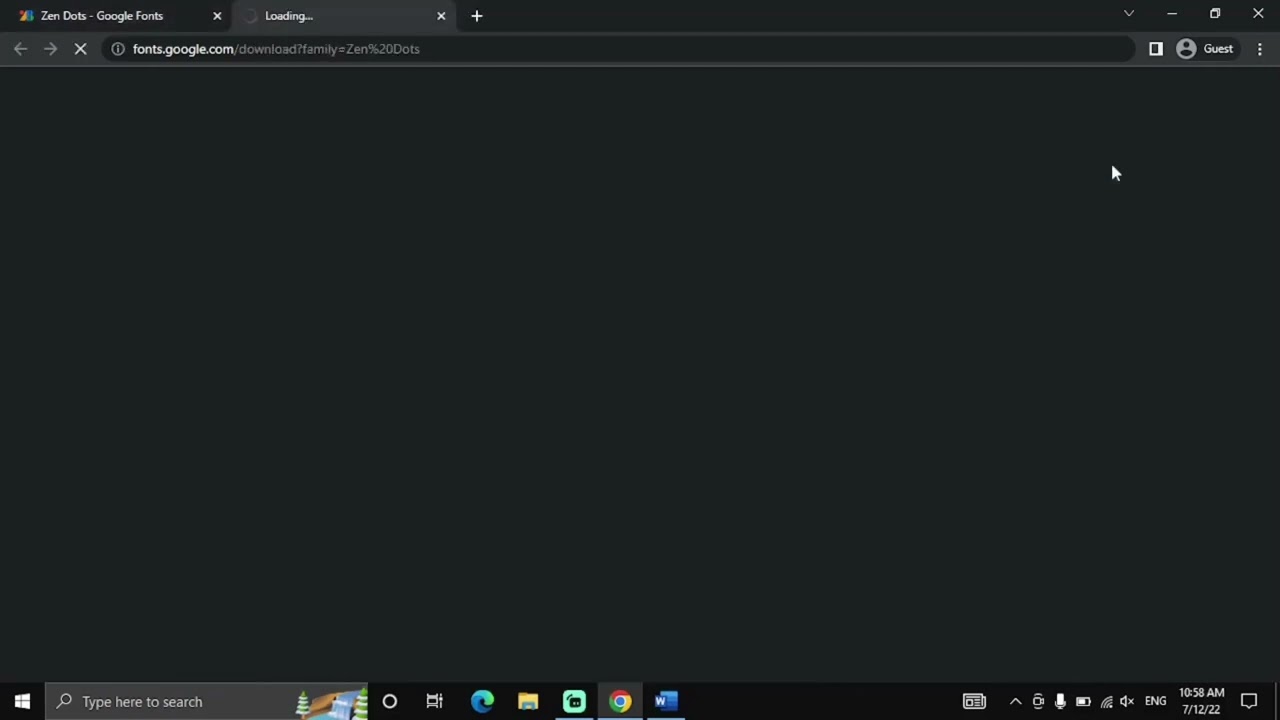Open Task View on taskbar

pos(435,702)
